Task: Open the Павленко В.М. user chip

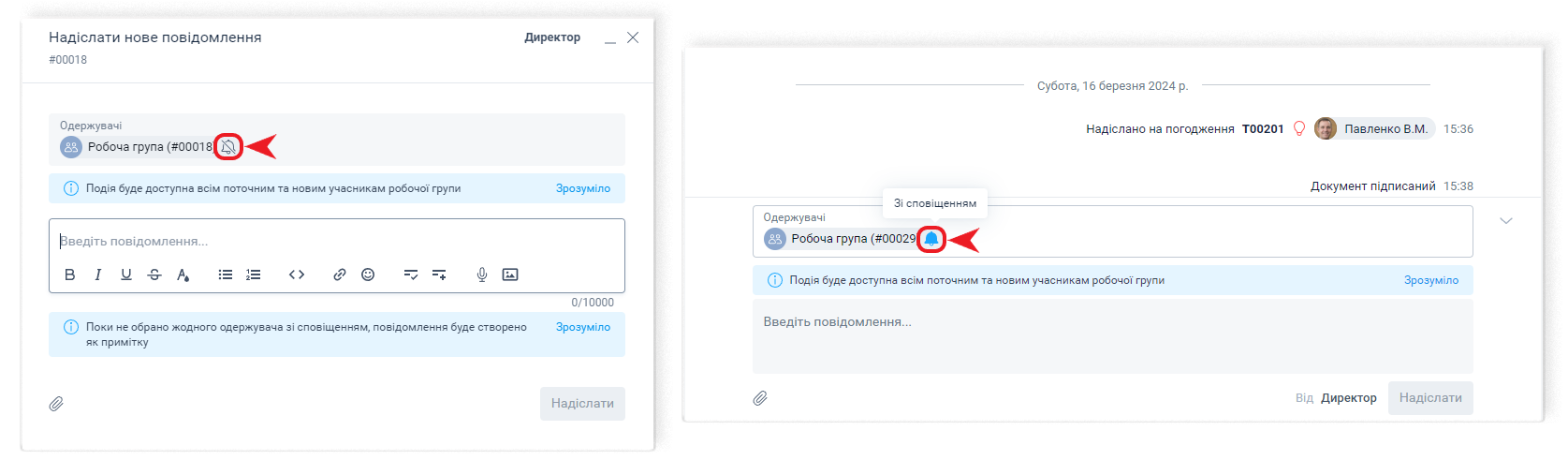Action: [1374, 129]
